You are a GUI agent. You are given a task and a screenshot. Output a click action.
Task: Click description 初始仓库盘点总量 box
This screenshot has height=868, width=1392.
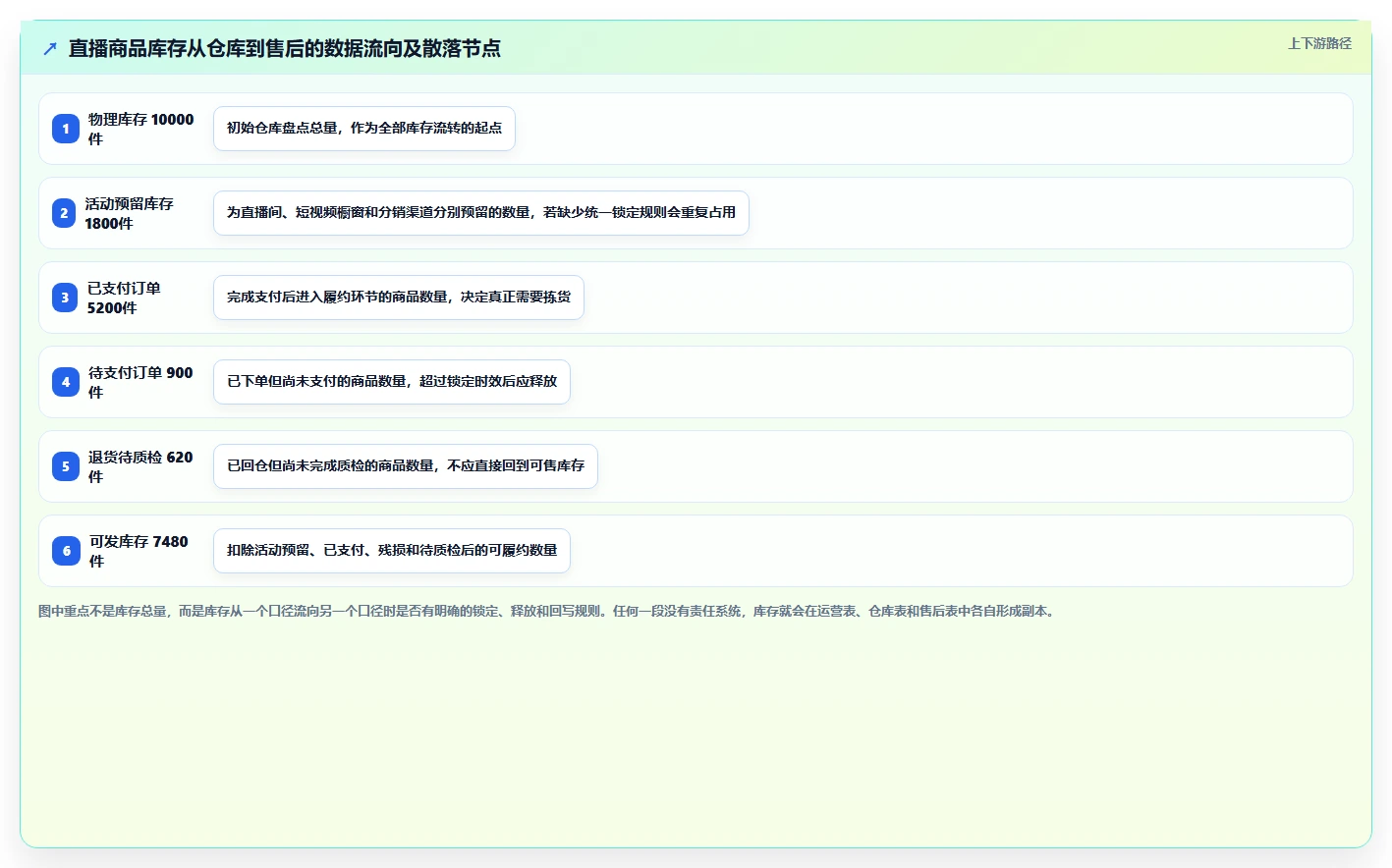coord(364,129)
